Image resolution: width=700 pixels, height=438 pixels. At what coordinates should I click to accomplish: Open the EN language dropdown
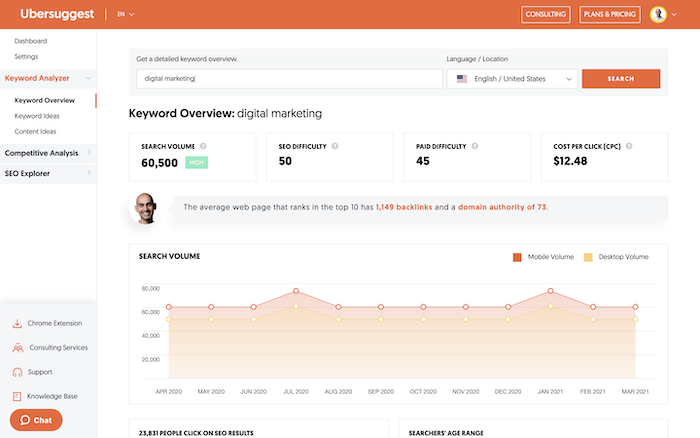(x=125, y=14)
